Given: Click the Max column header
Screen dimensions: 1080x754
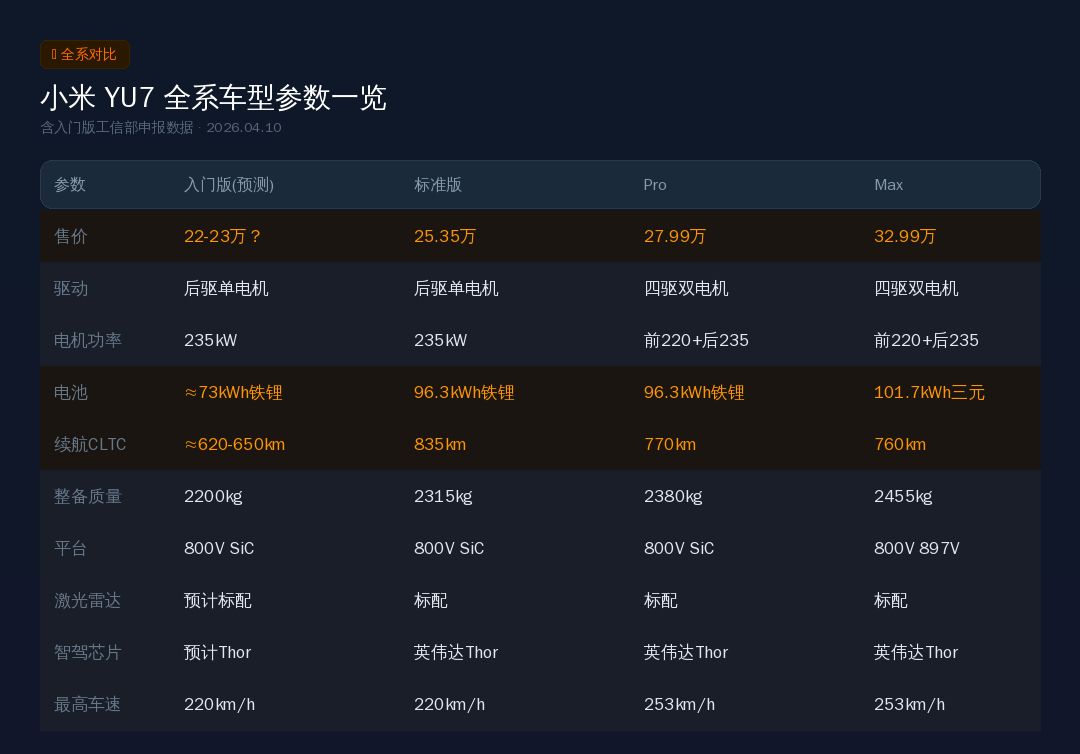Looking at the screenshot, I should point(888,185).
